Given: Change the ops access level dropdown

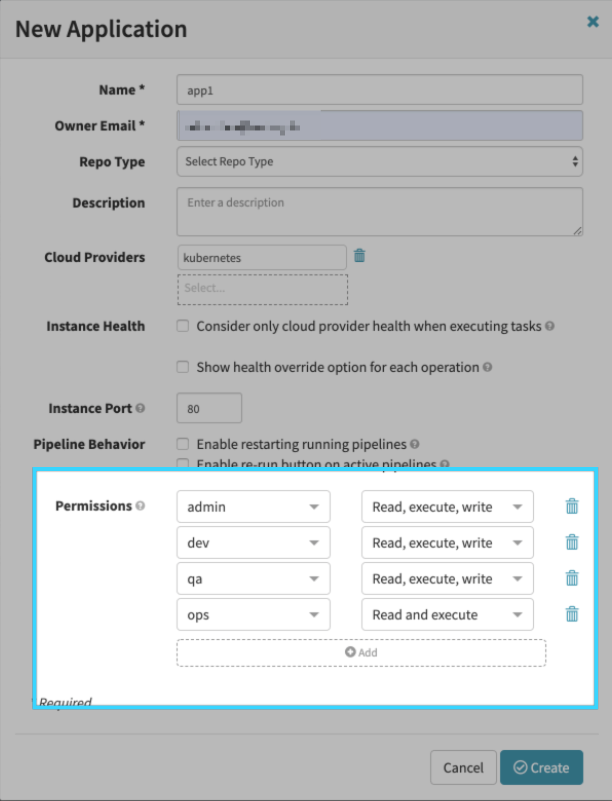Looking at the screenshot, I should [x=447, y=614].
